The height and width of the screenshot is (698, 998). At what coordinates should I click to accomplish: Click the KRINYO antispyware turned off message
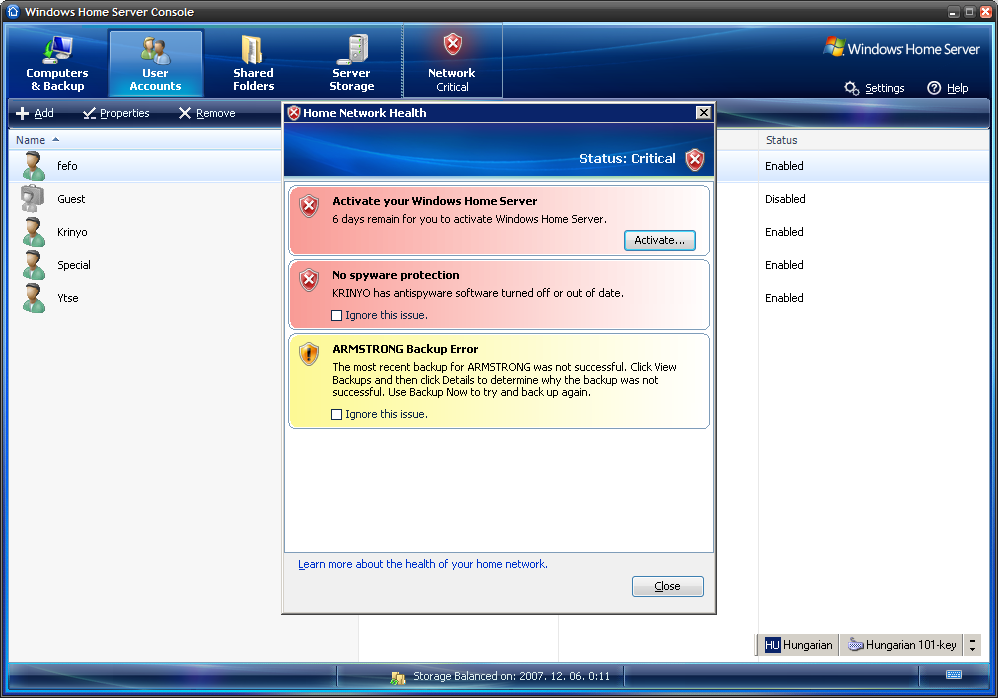[477, 293]
